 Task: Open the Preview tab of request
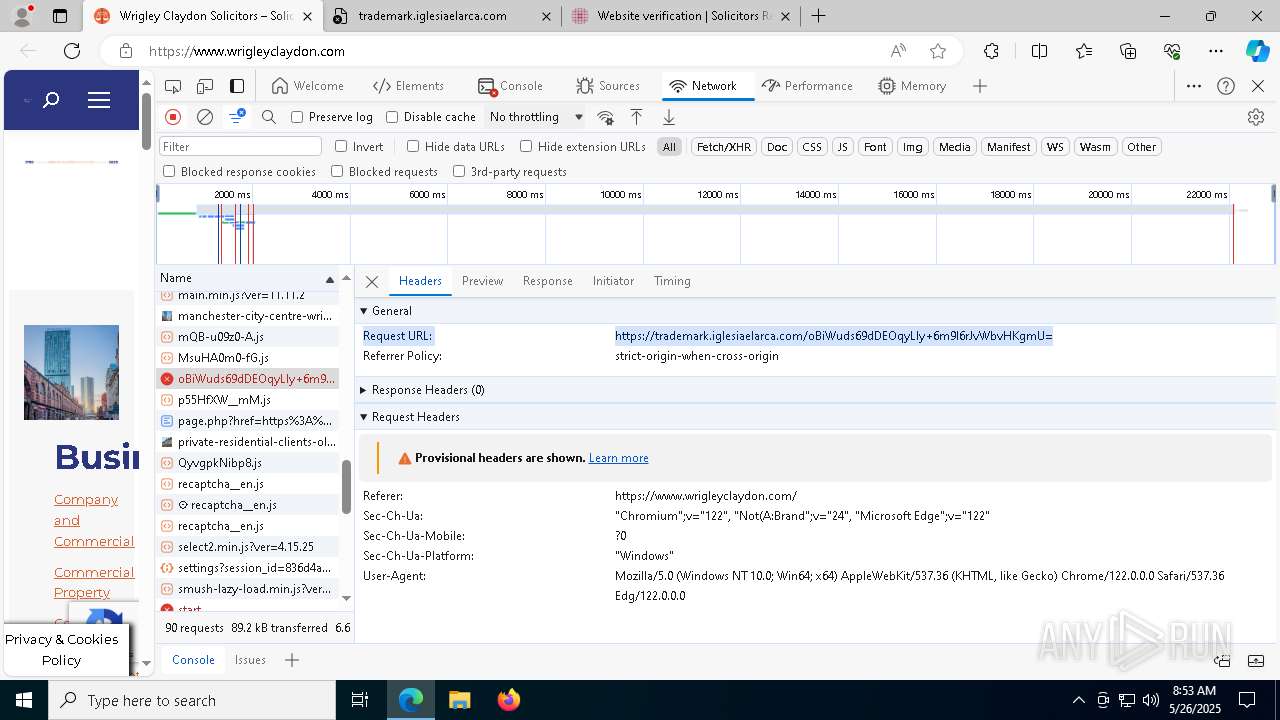click(482, 281)
